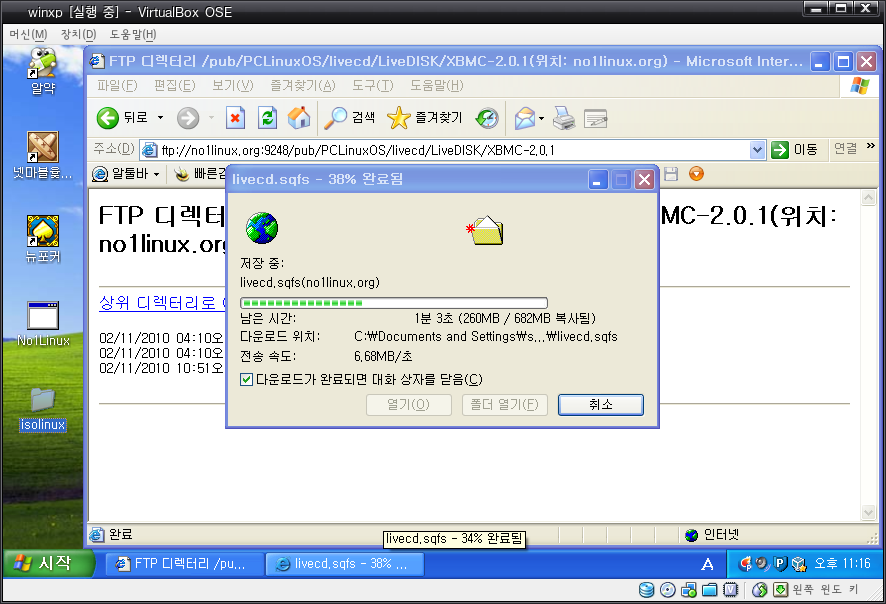The image size is (886, 604).
Task: Expand the Mail button dropdown arrow
Action: click(x=541, y=118)
